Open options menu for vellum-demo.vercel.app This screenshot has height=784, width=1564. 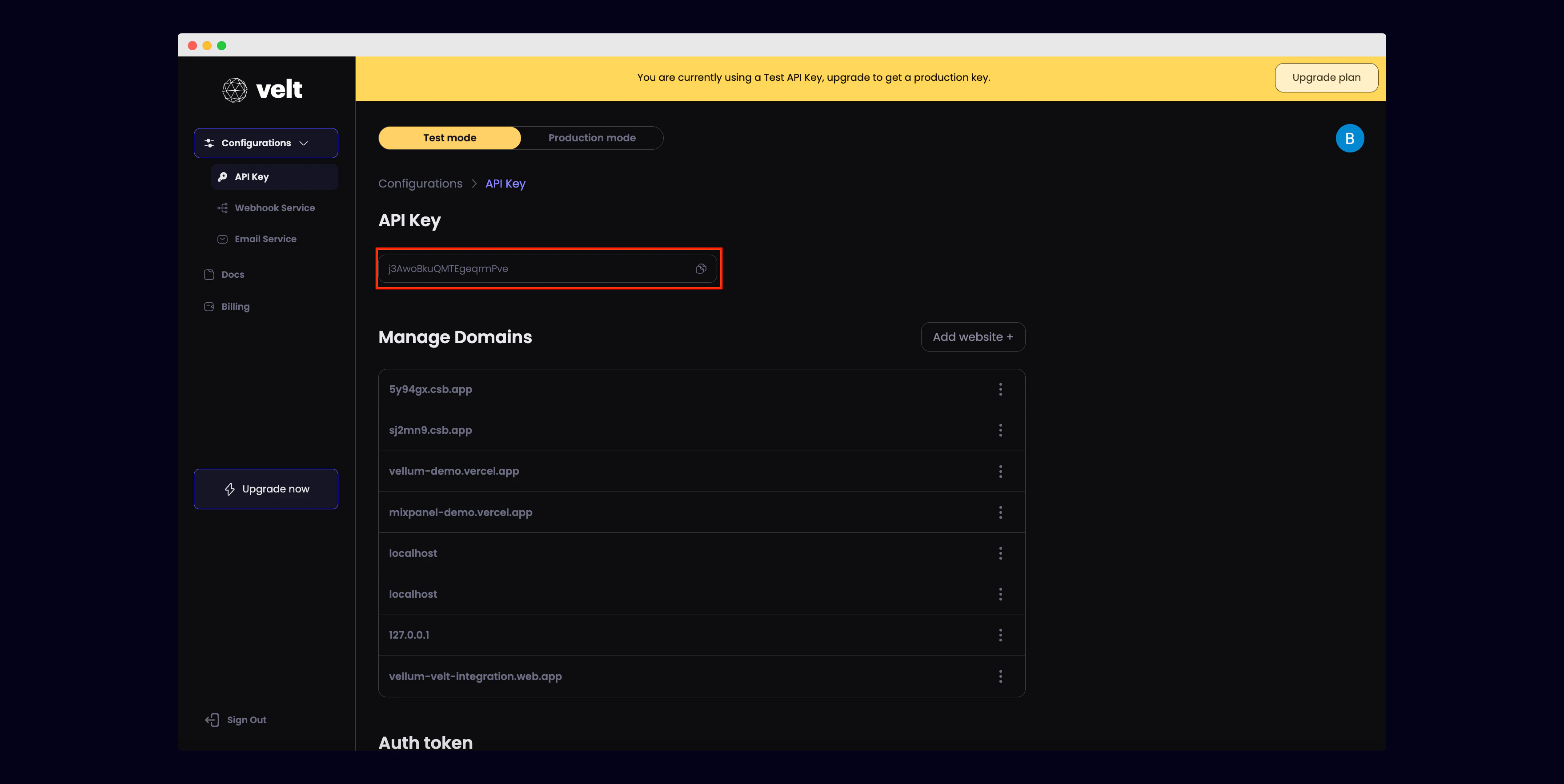[x=1000, y=472]
